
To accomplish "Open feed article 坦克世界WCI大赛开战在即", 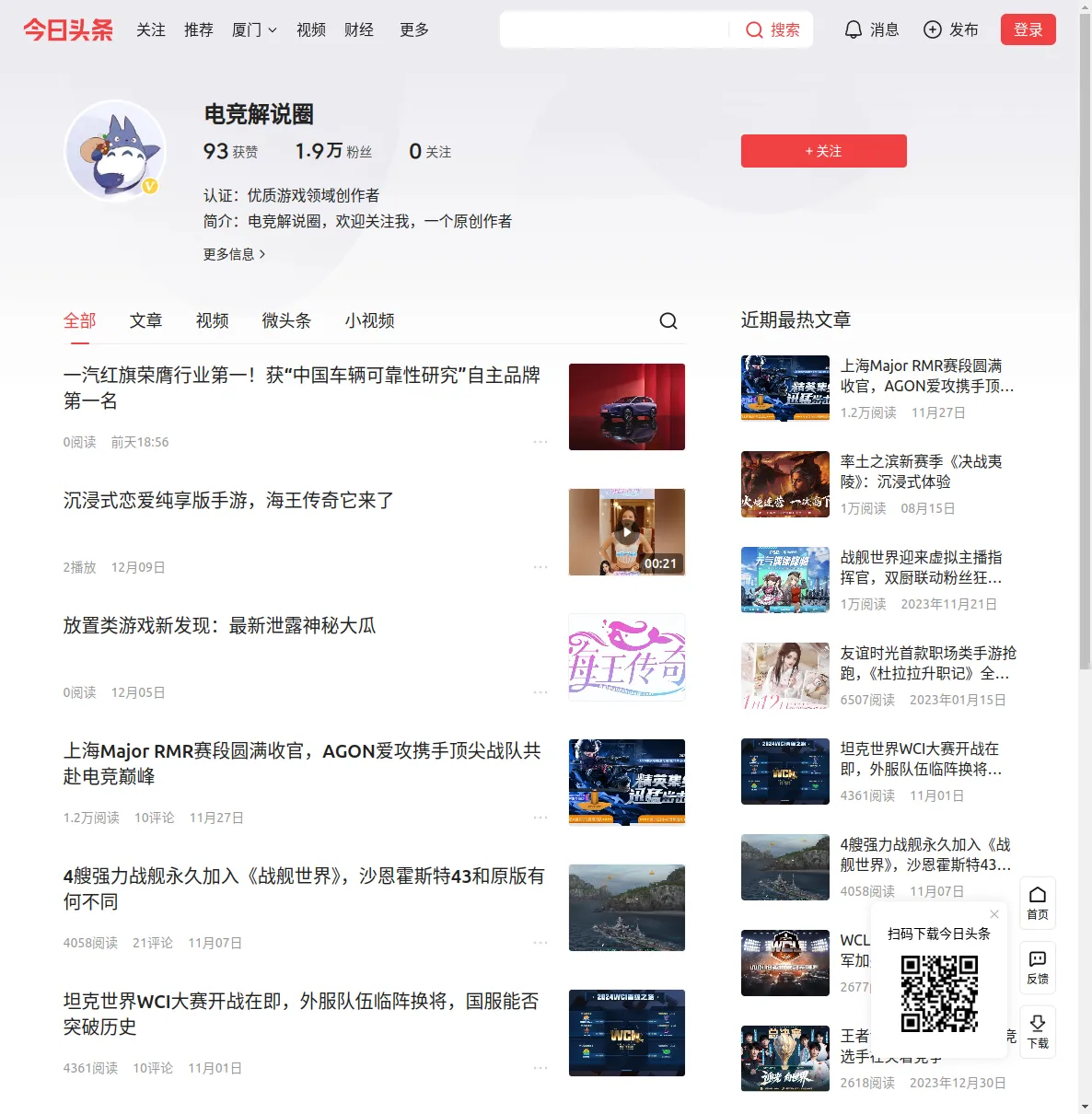I will pos(301,1014).
